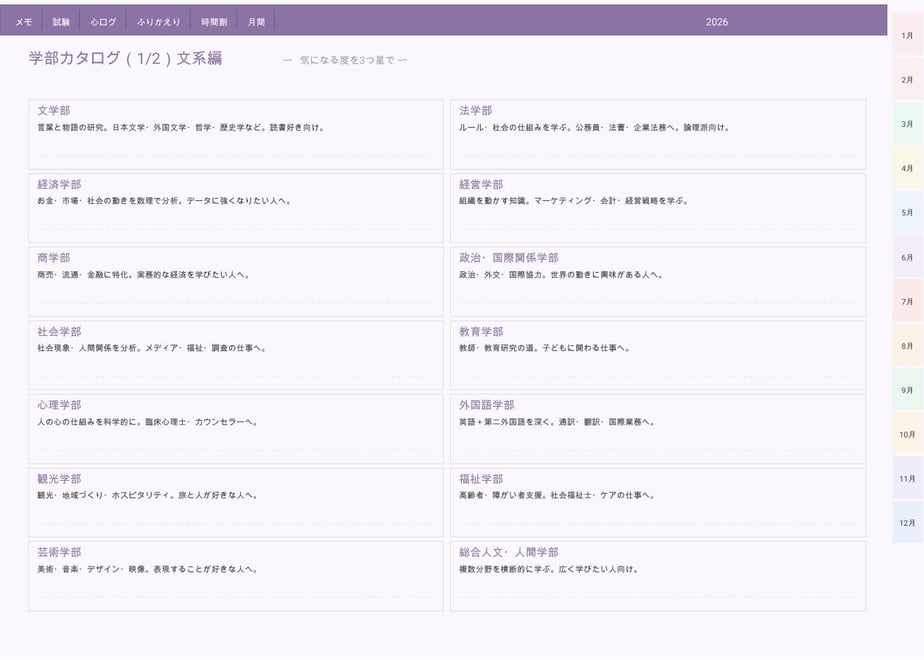Open the 3月 side tab
Screen dimensions: 924x660
point(907,124)
